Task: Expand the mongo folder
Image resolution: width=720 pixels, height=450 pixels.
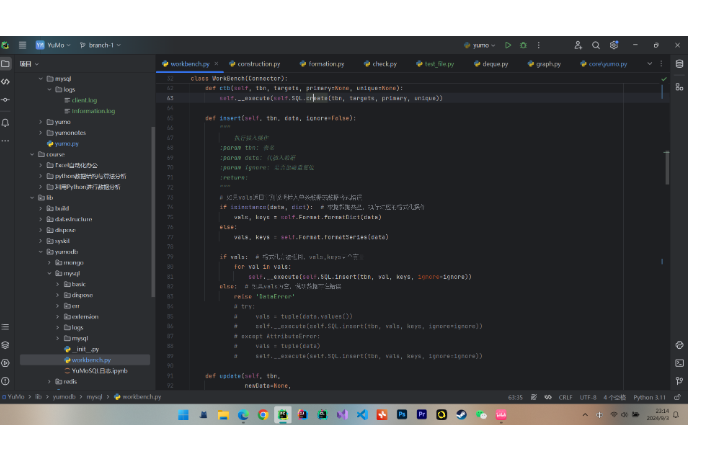Action: (x=49, y=263)
